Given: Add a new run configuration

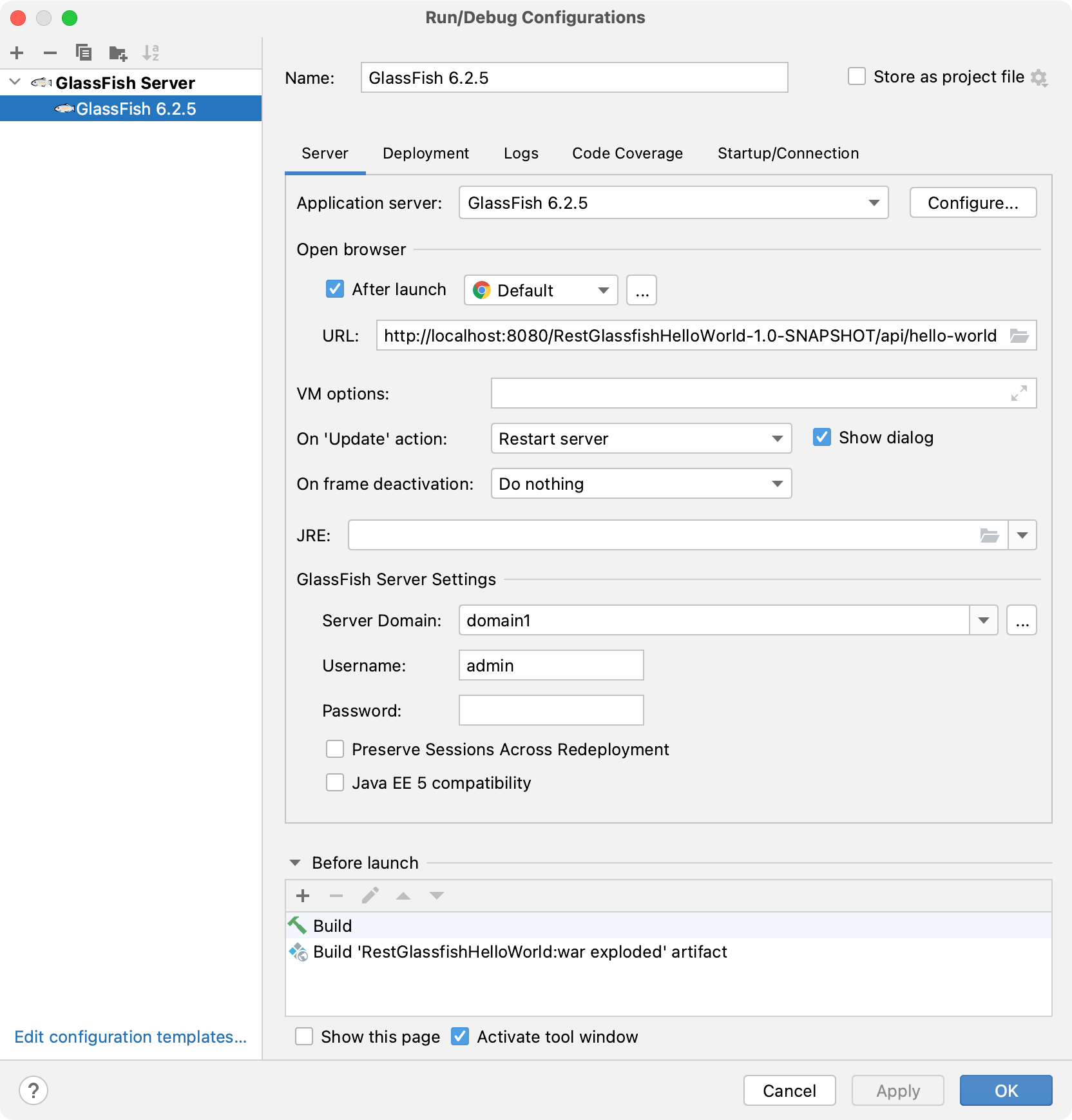Looking at the screenshot, I should point(17,53).
